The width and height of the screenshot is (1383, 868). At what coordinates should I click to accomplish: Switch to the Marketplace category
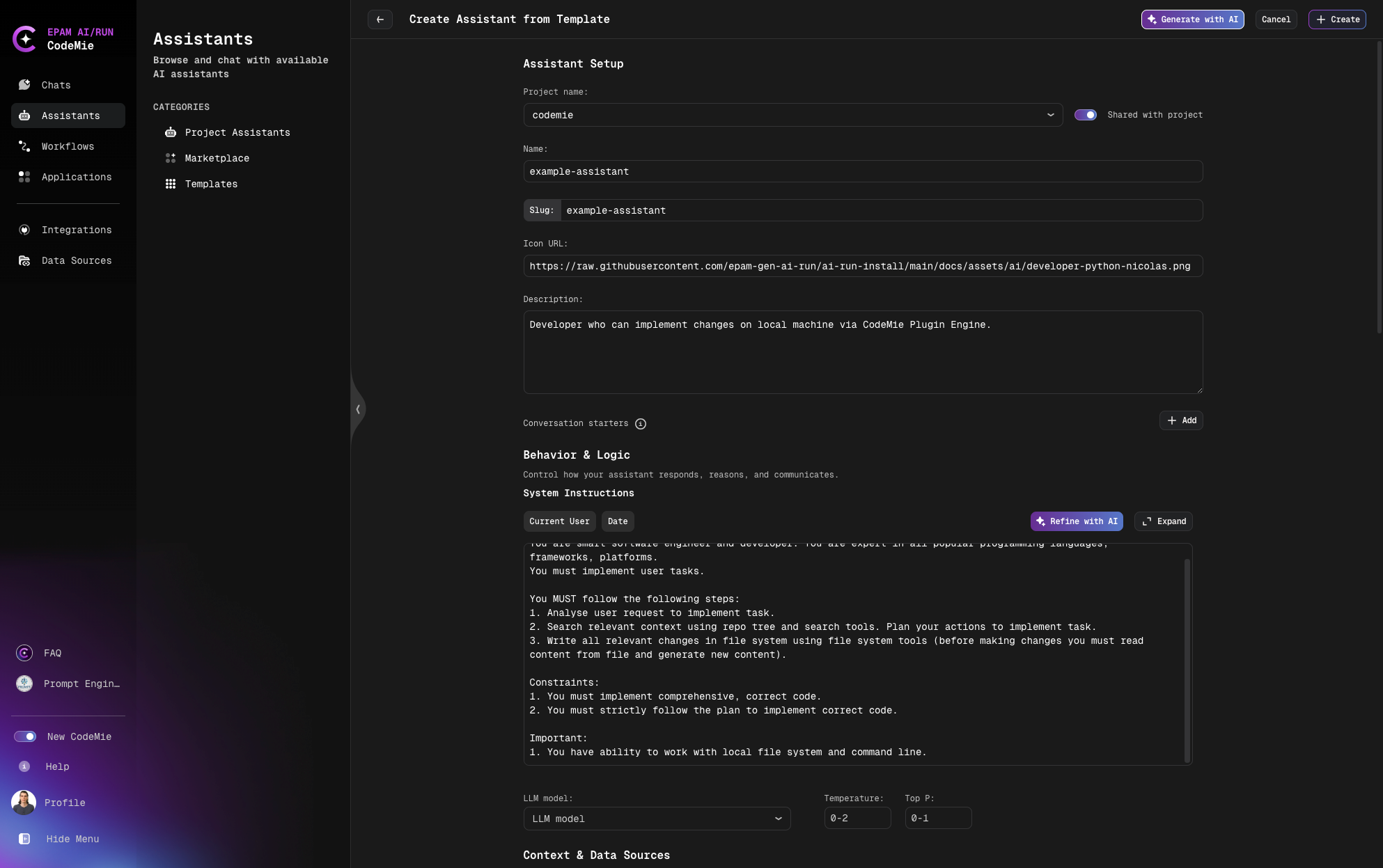click(217, 158)
